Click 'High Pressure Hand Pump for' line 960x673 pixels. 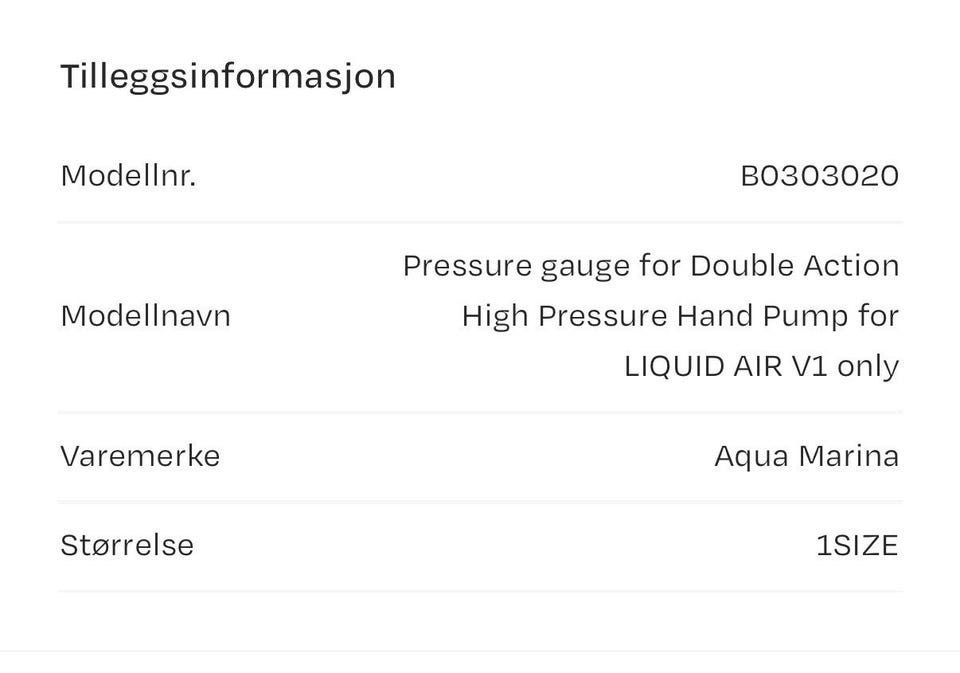[680, 316]
